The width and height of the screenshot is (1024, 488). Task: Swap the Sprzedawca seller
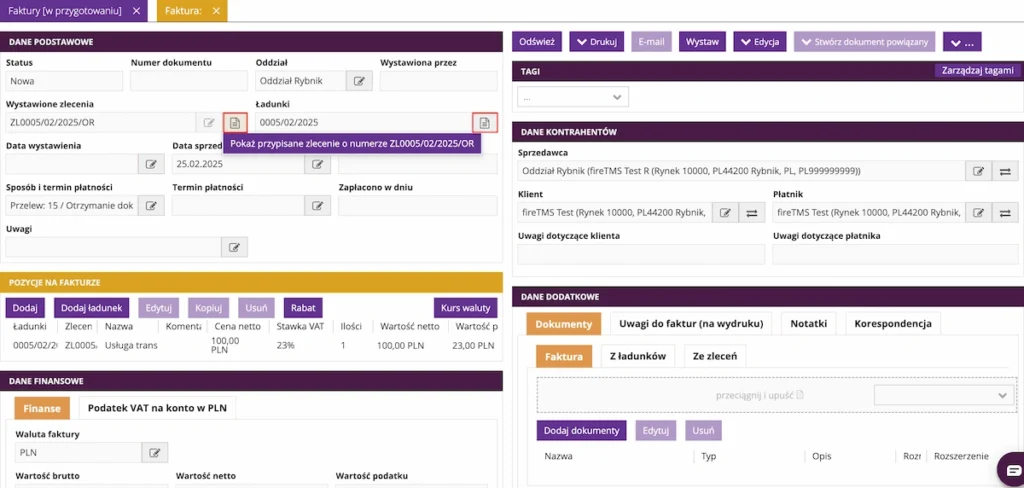[x=1005, y=171]
